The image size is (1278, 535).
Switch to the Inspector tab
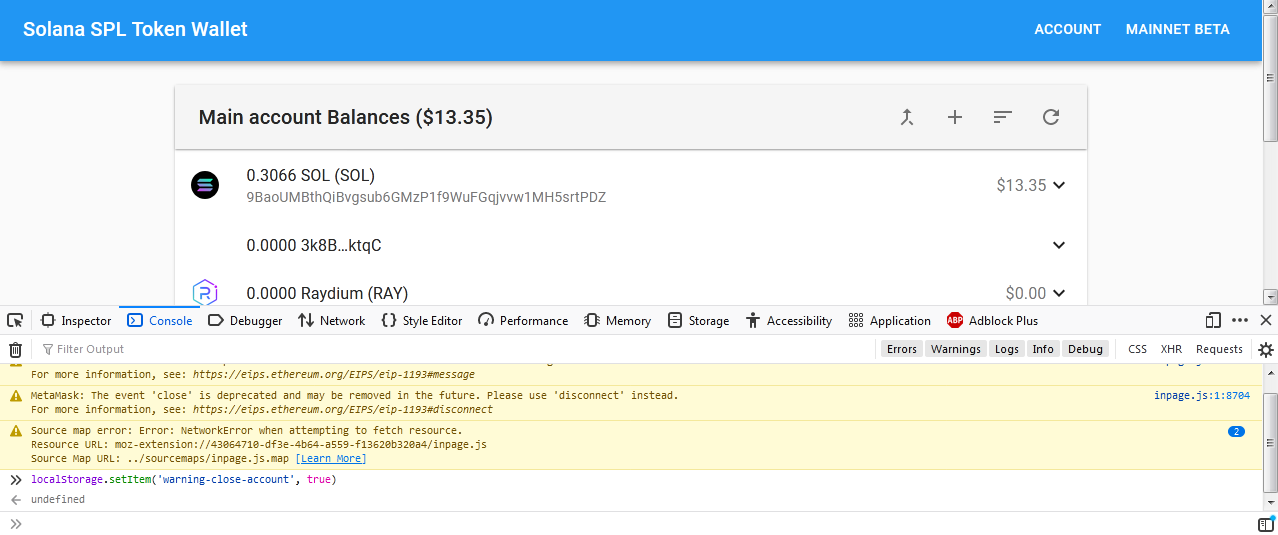point(76,321)
